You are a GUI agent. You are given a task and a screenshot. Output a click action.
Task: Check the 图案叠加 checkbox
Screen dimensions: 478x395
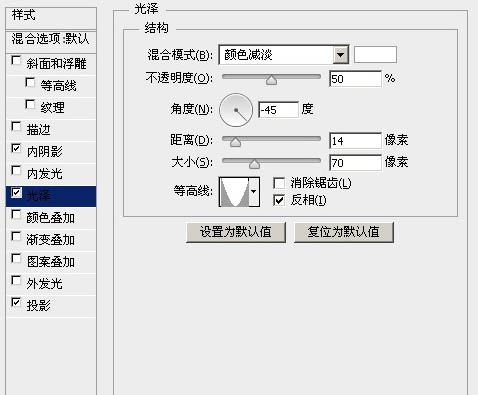click(16, 259)
